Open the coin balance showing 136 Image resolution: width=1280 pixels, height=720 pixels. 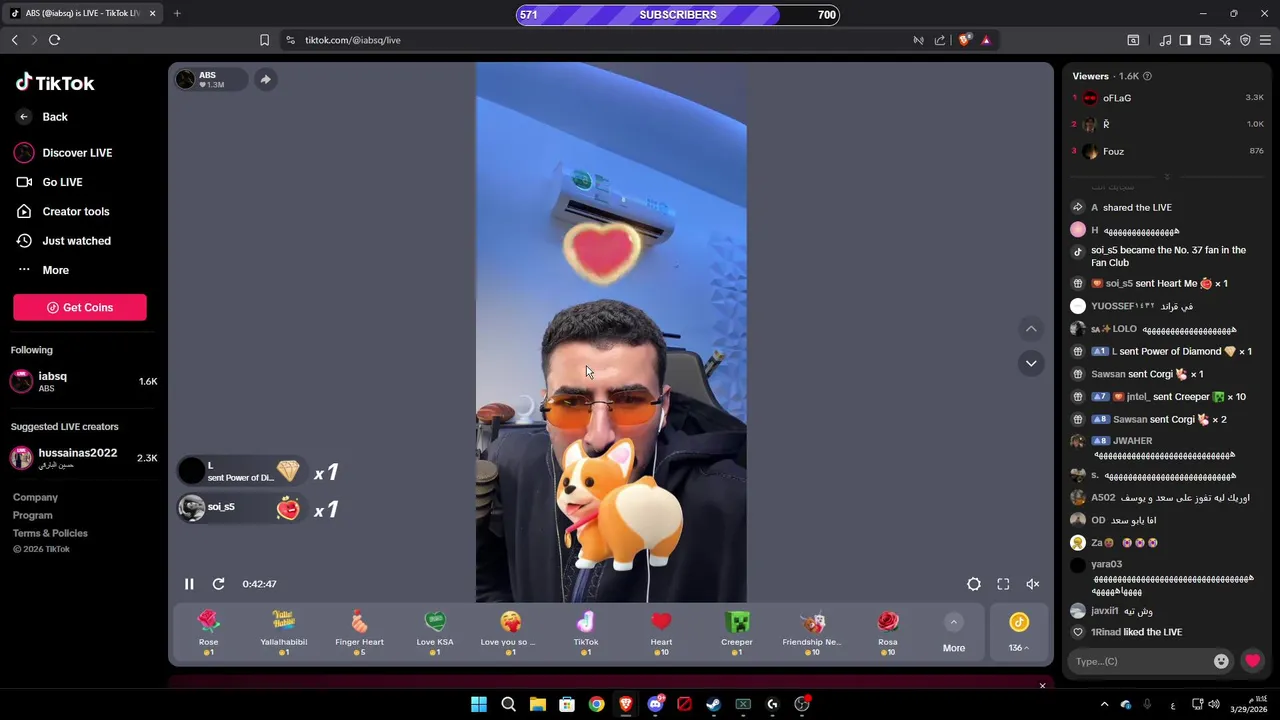pos(1019,633)
